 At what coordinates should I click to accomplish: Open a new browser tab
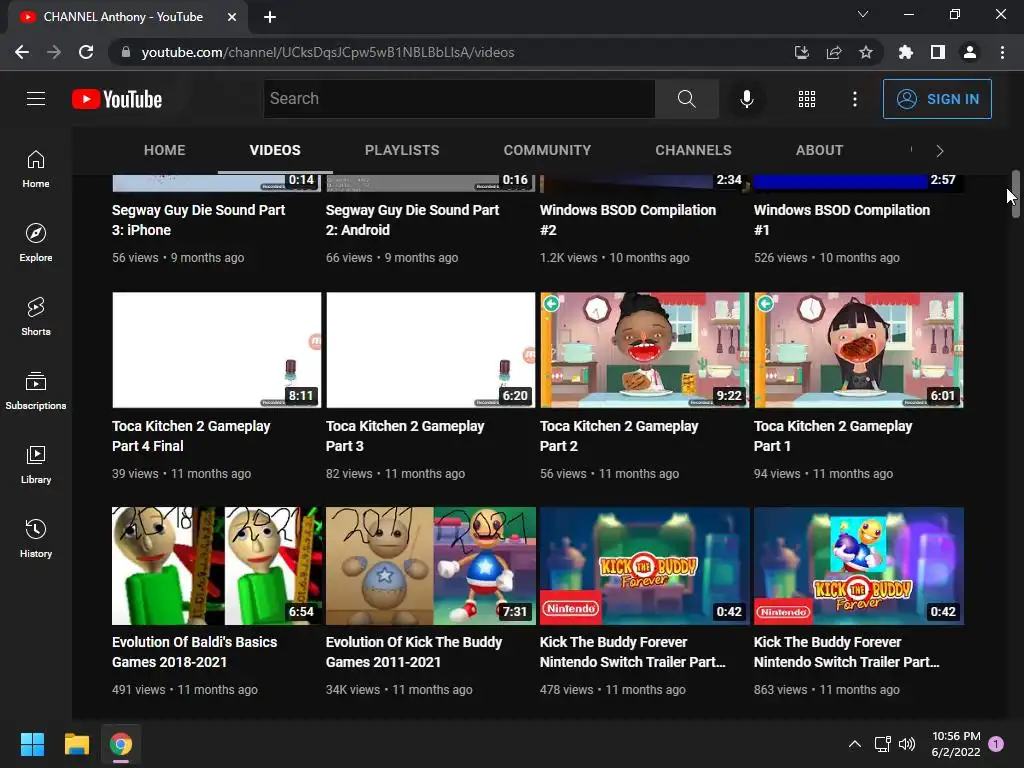270,17
